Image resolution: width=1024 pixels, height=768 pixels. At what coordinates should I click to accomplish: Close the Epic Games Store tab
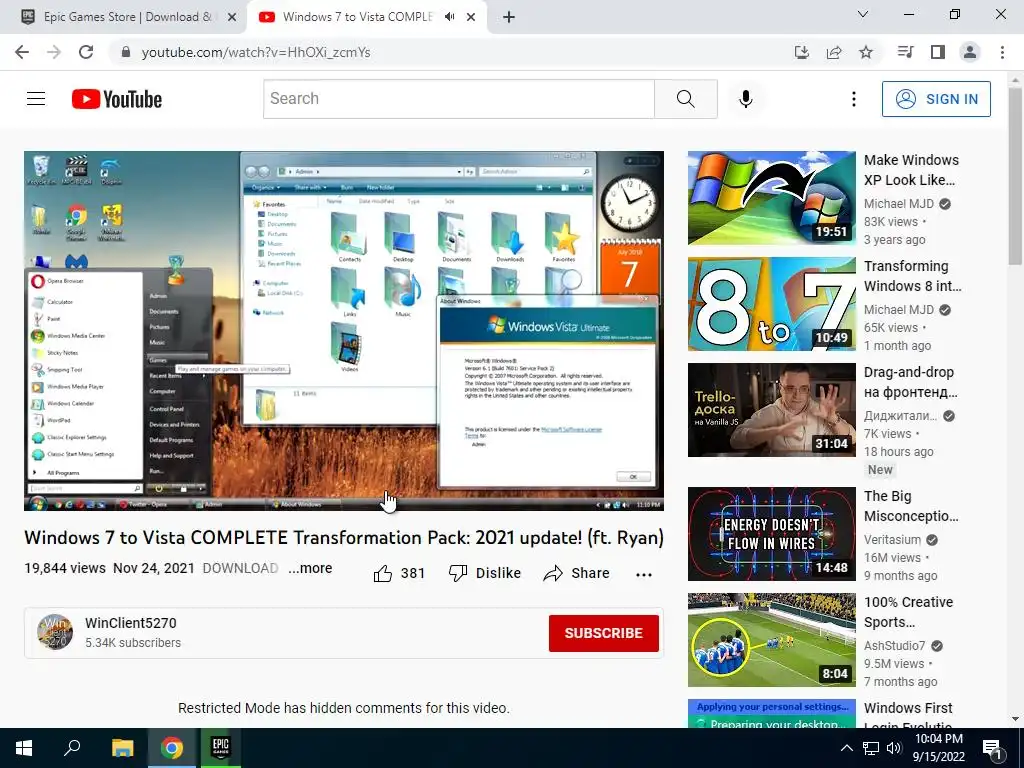coord(232,17)
